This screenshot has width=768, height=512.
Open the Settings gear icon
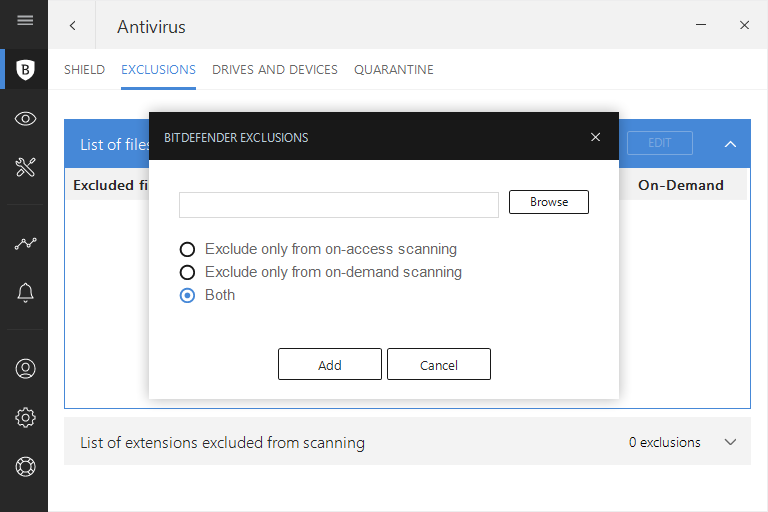click(25, 417)
